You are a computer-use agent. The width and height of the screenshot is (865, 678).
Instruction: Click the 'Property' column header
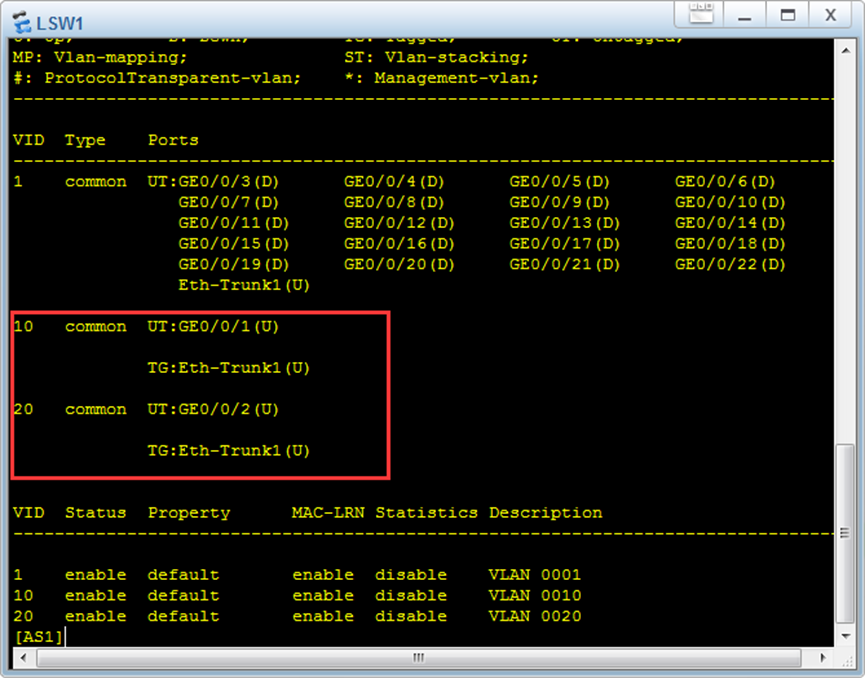click(189, 513)
